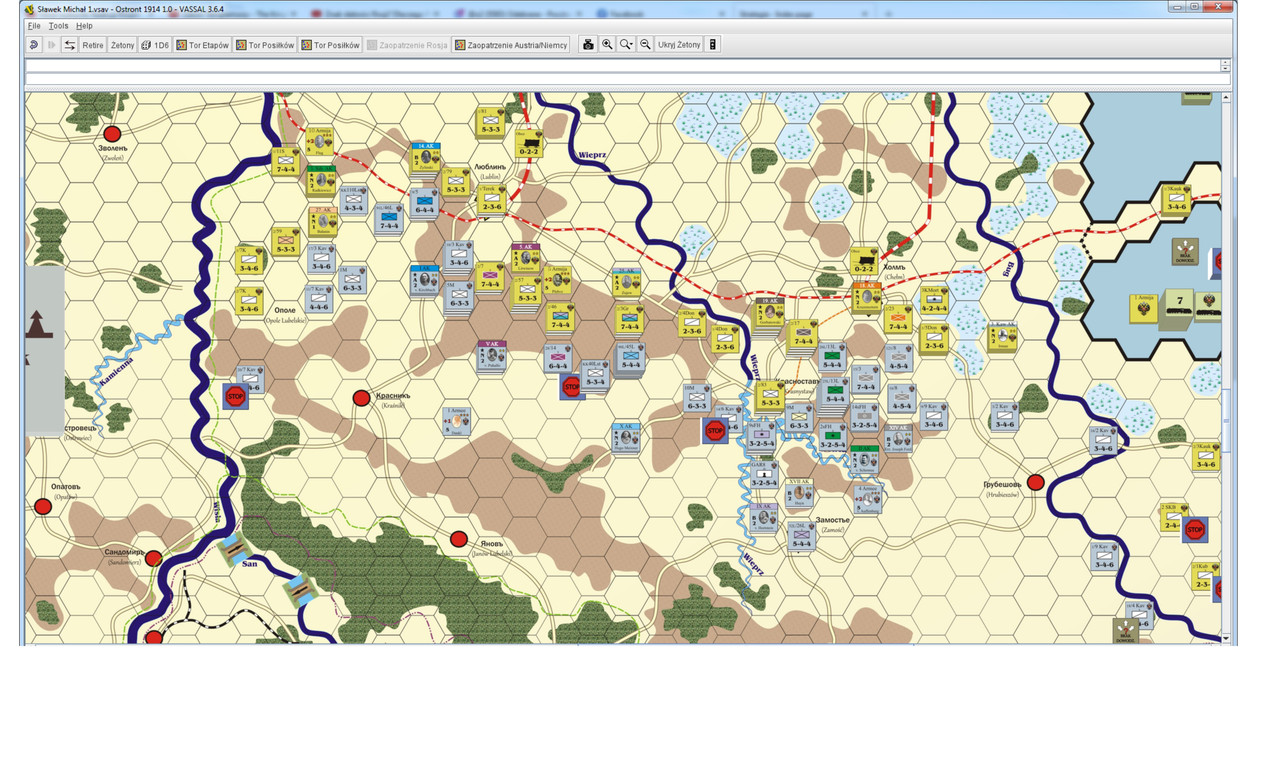
Task: Click the red Zwoleń city marker
Action: pyautogui.click(x=112, y=133)
